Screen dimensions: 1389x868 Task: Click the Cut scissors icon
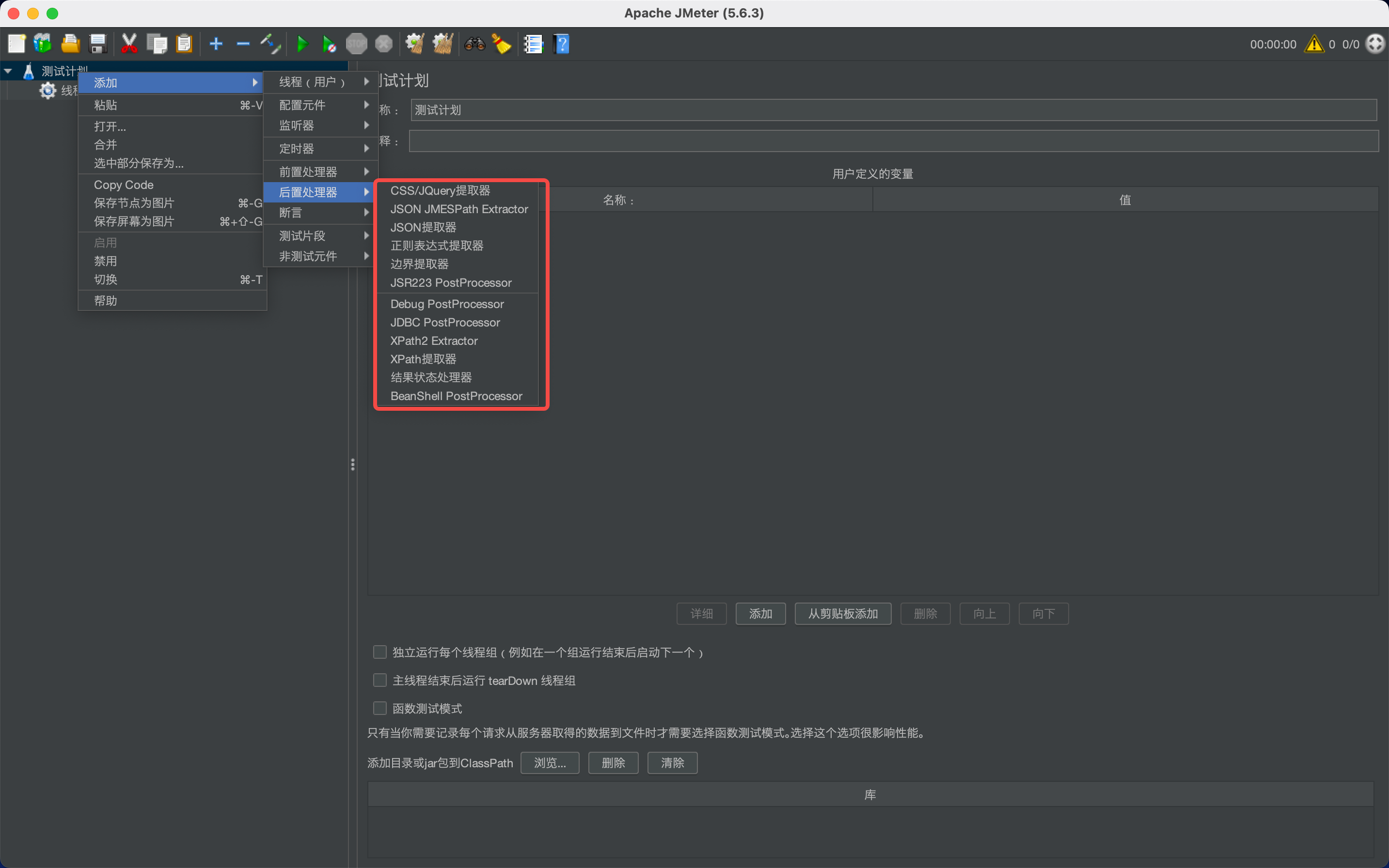click(129, 44)
